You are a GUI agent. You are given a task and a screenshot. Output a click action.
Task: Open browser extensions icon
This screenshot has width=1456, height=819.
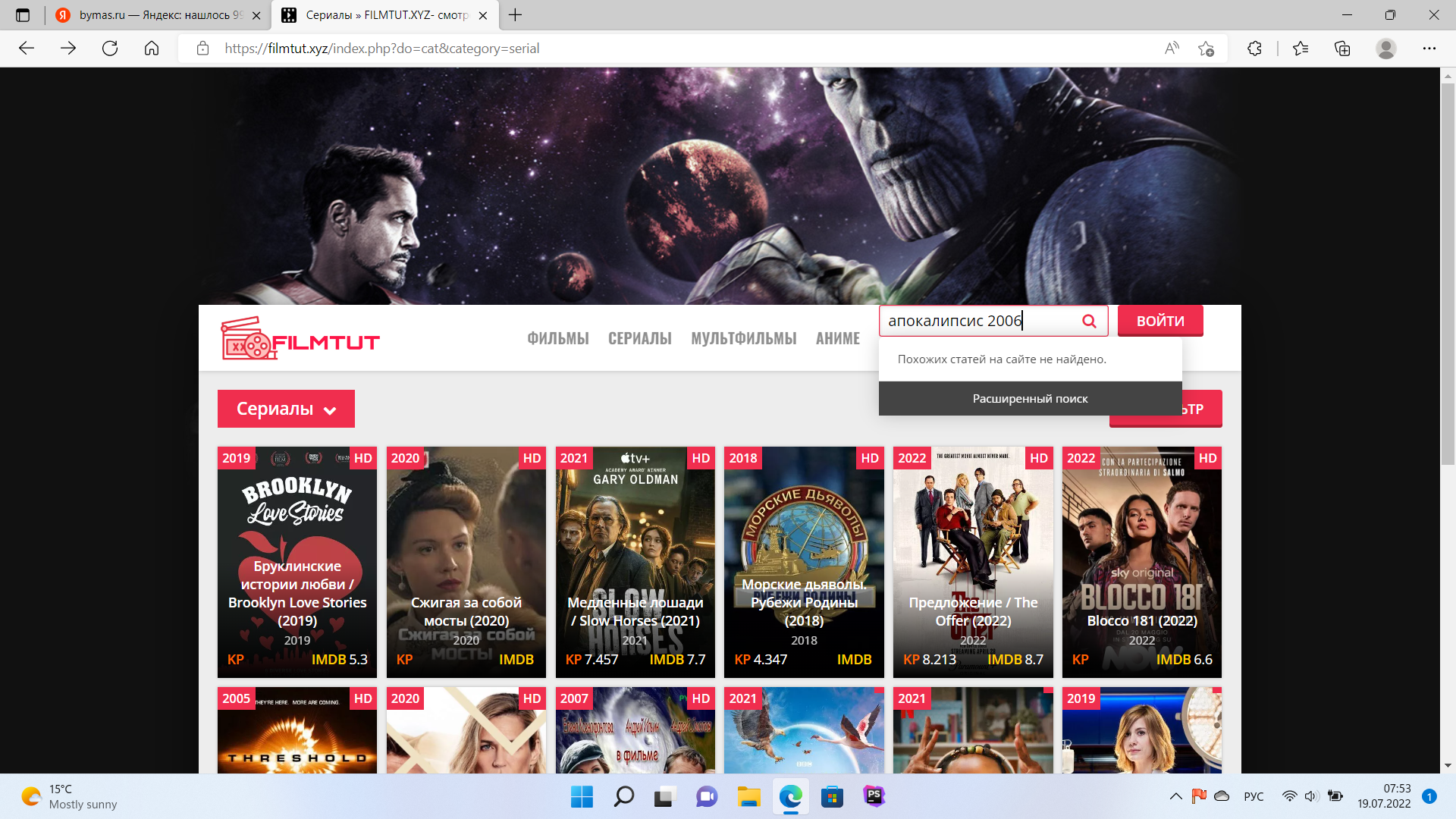click(1254, 49)
